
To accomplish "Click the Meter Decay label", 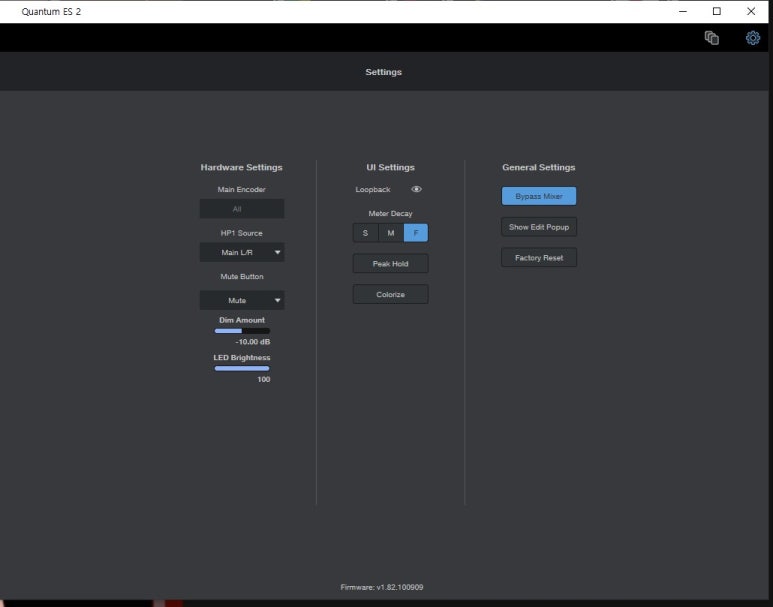I will click(390, 214).
